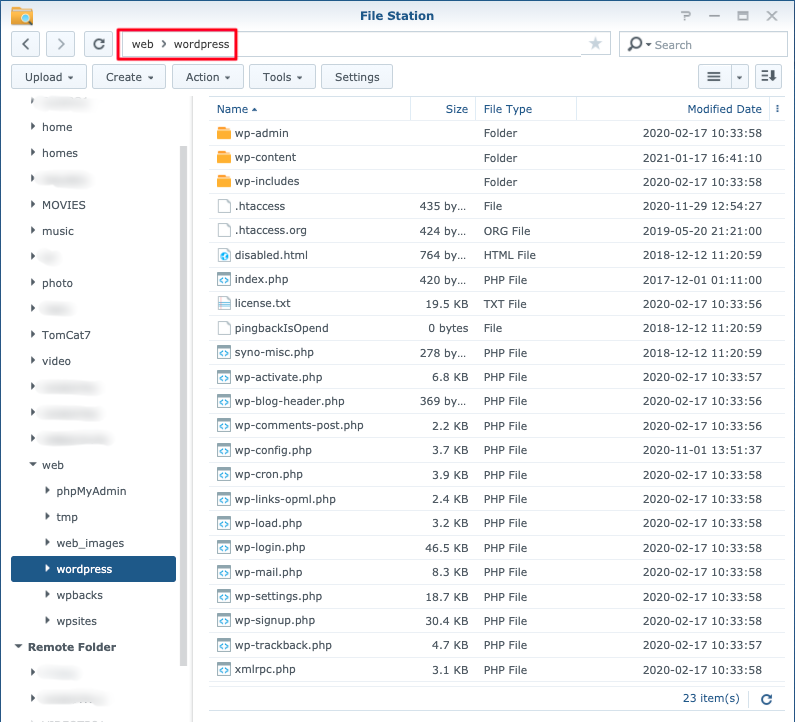The image size is (795, 722).
Task: Select the web_images subfolder
Action: pyautogui.click(x=90, y=543)
